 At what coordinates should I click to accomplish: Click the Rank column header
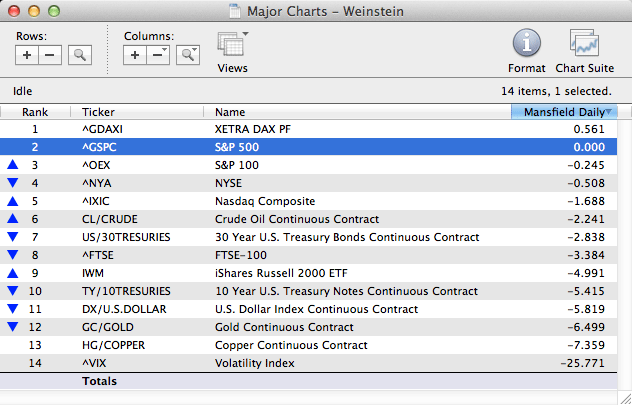pyautogui.click(x=35, y=112)
